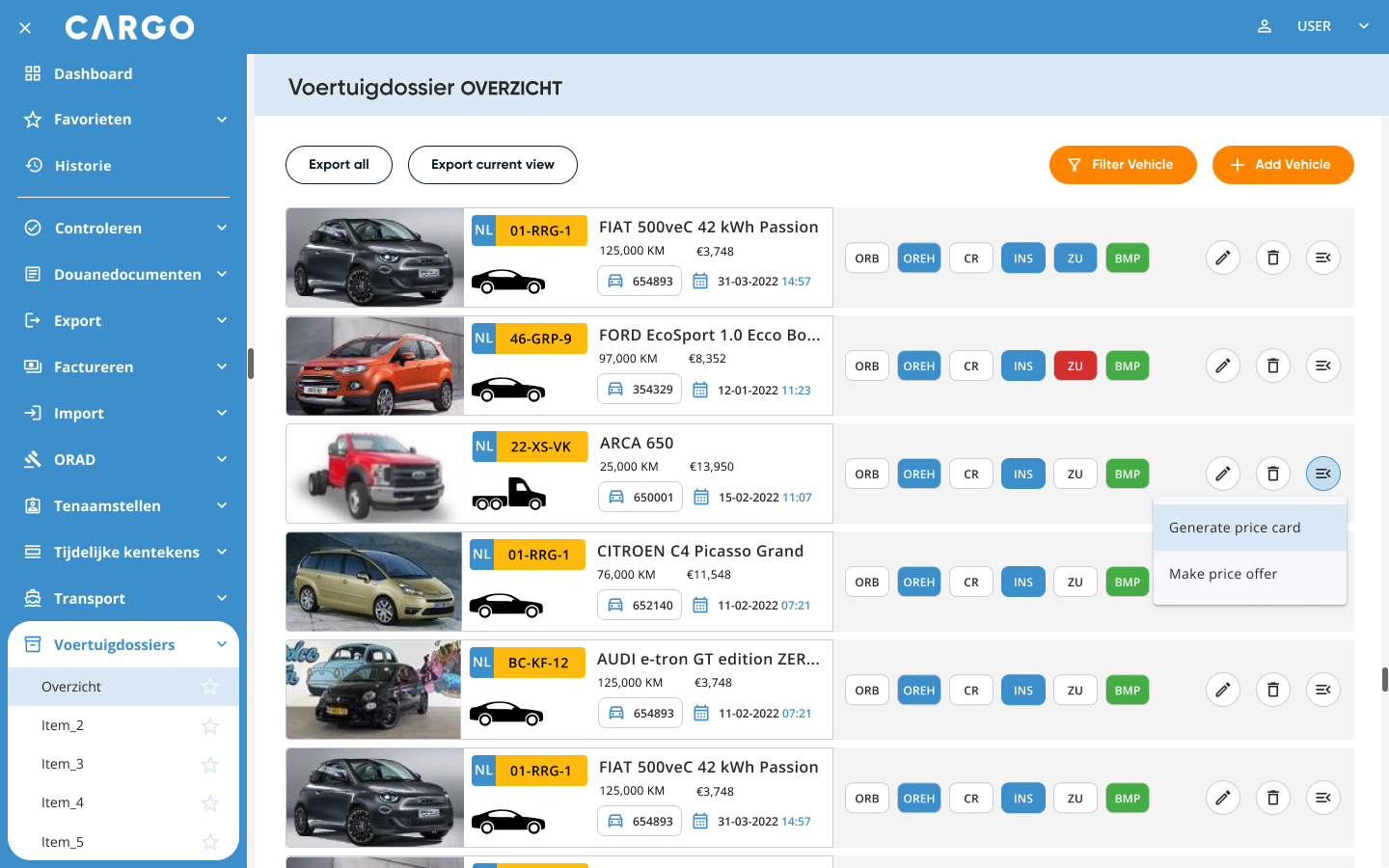1389x868 pixels.
Task: Open the actions menu icon on the CITROEN C4 row
Action: (1322, 582)
